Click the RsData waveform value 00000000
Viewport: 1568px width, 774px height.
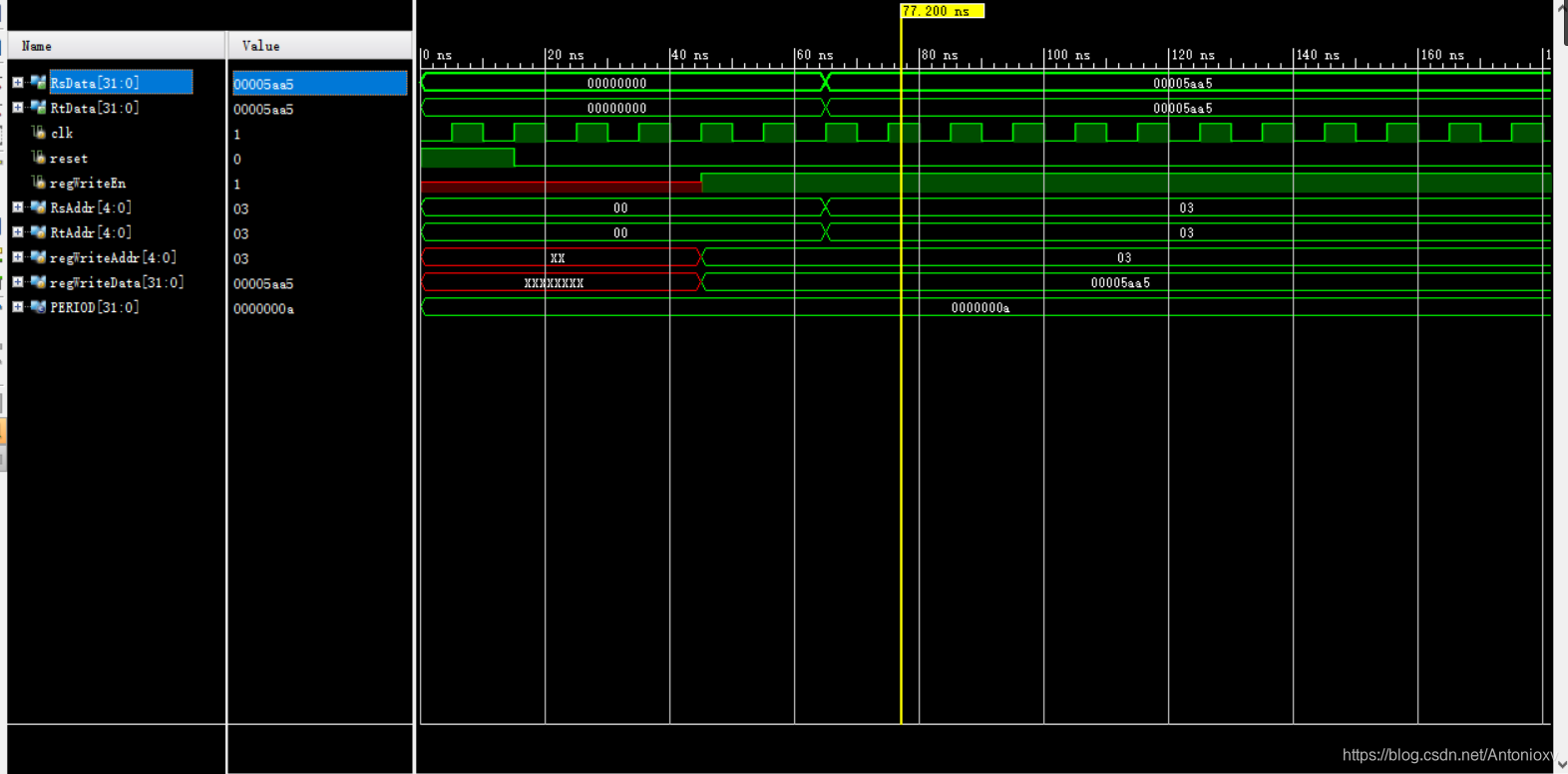[x=616, y=83]
